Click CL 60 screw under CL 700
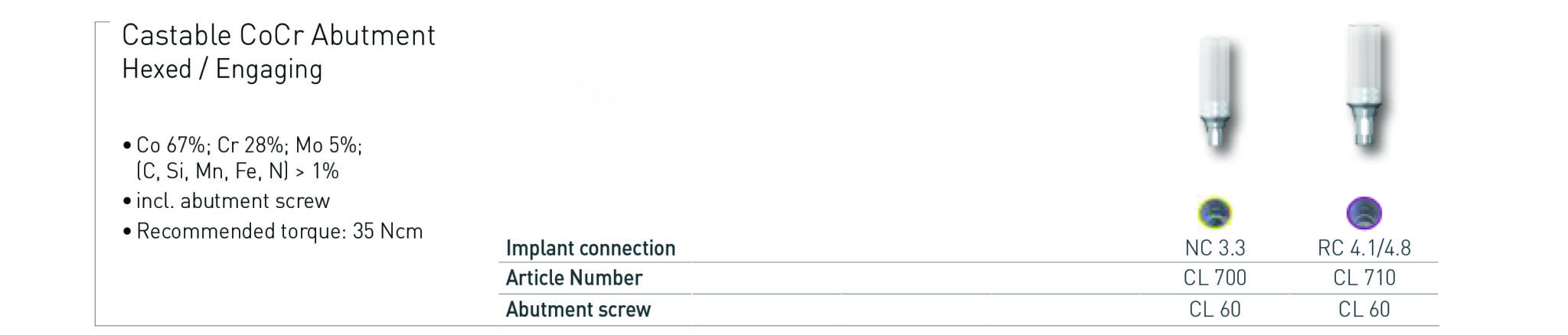This screenshot has width=1568, height=335. tap(1214, 309)
